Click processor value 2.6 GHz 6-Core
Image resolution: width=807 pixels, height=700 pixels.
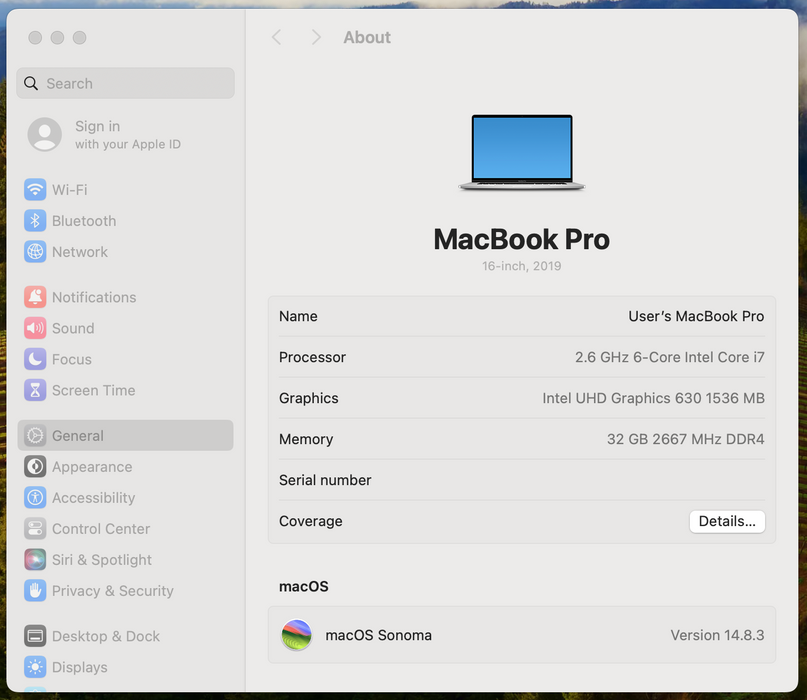[x=670, y=357]
